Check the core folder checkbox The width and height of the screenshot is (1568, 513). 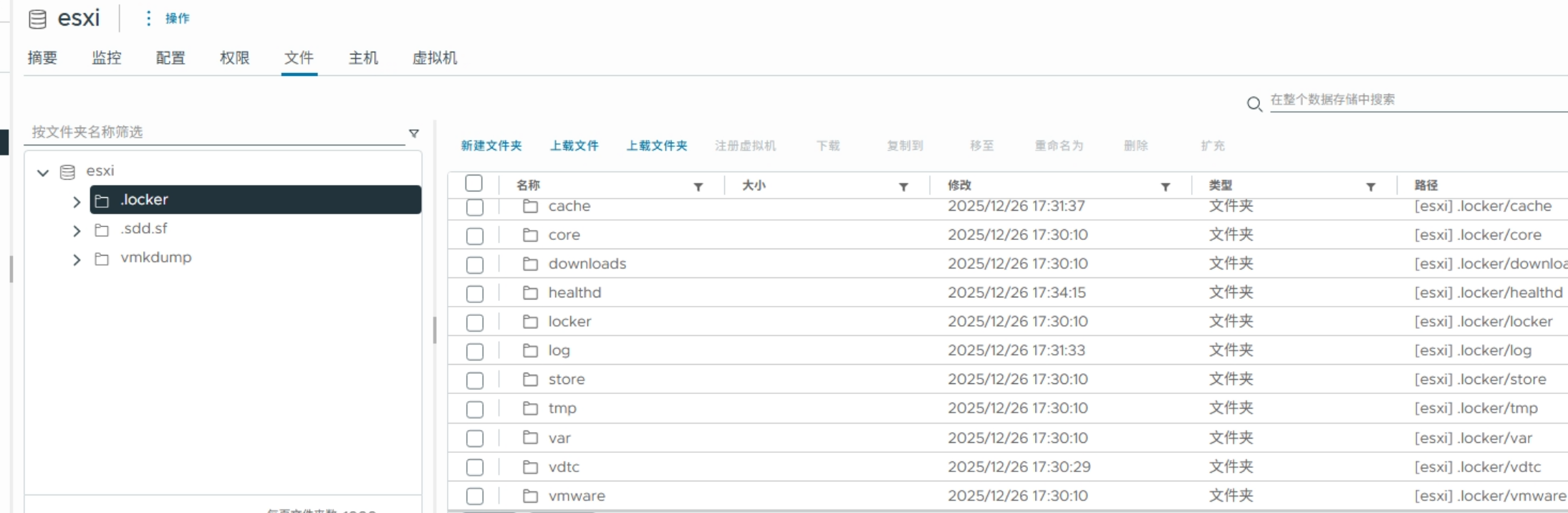(x=474, y=236)
